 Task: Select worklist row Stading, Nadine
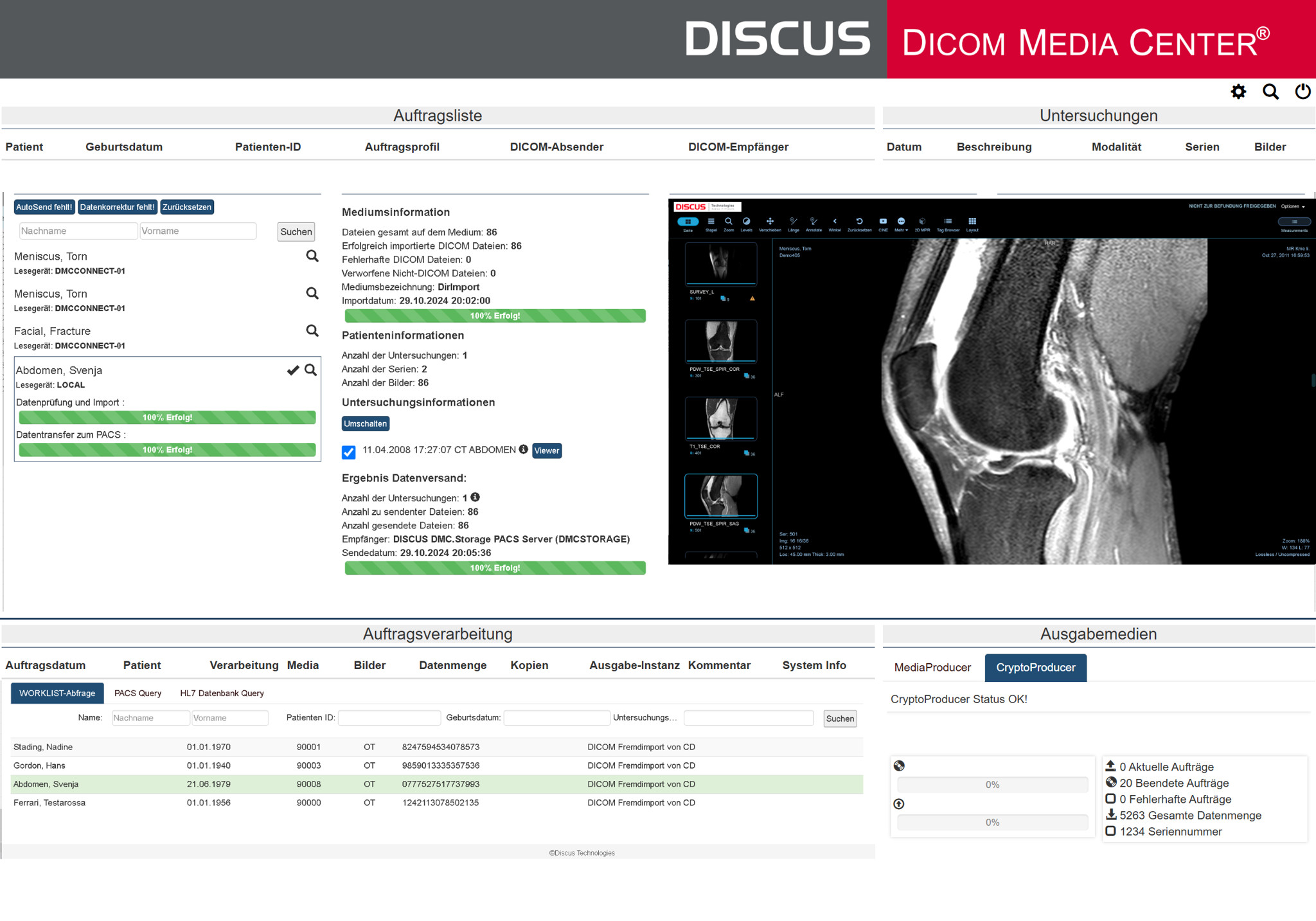pyautogui.click(x=437, y=747)
